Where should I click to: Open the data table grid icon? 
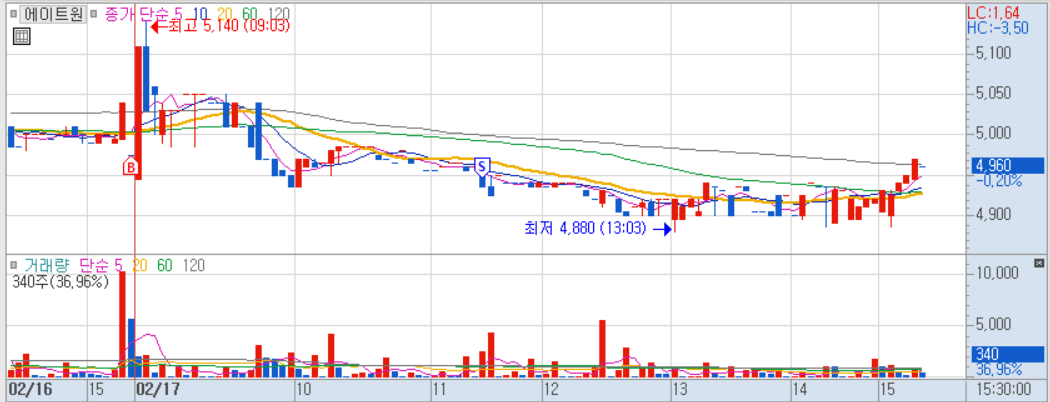click(x=21, y=36)
